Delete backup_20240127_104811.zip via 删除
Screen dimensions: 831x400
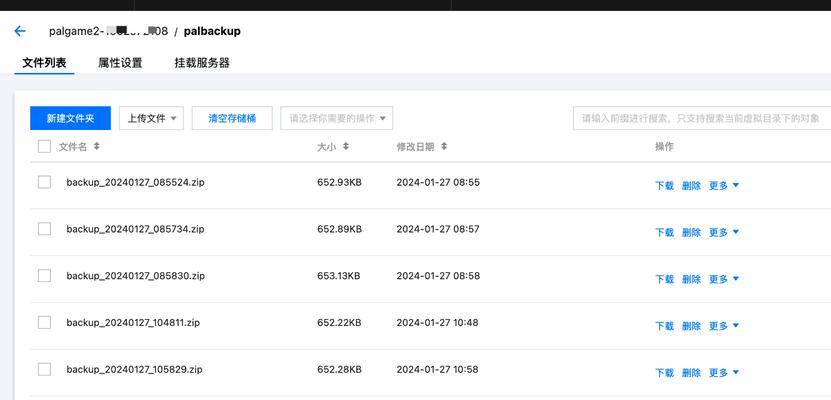click(x=691, y=326)
